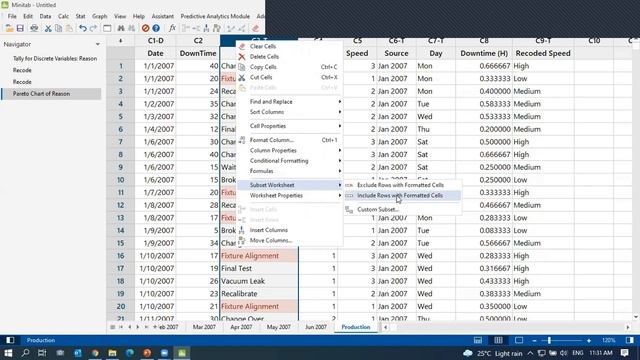Open the Graph menu

(x=99, y=16)
